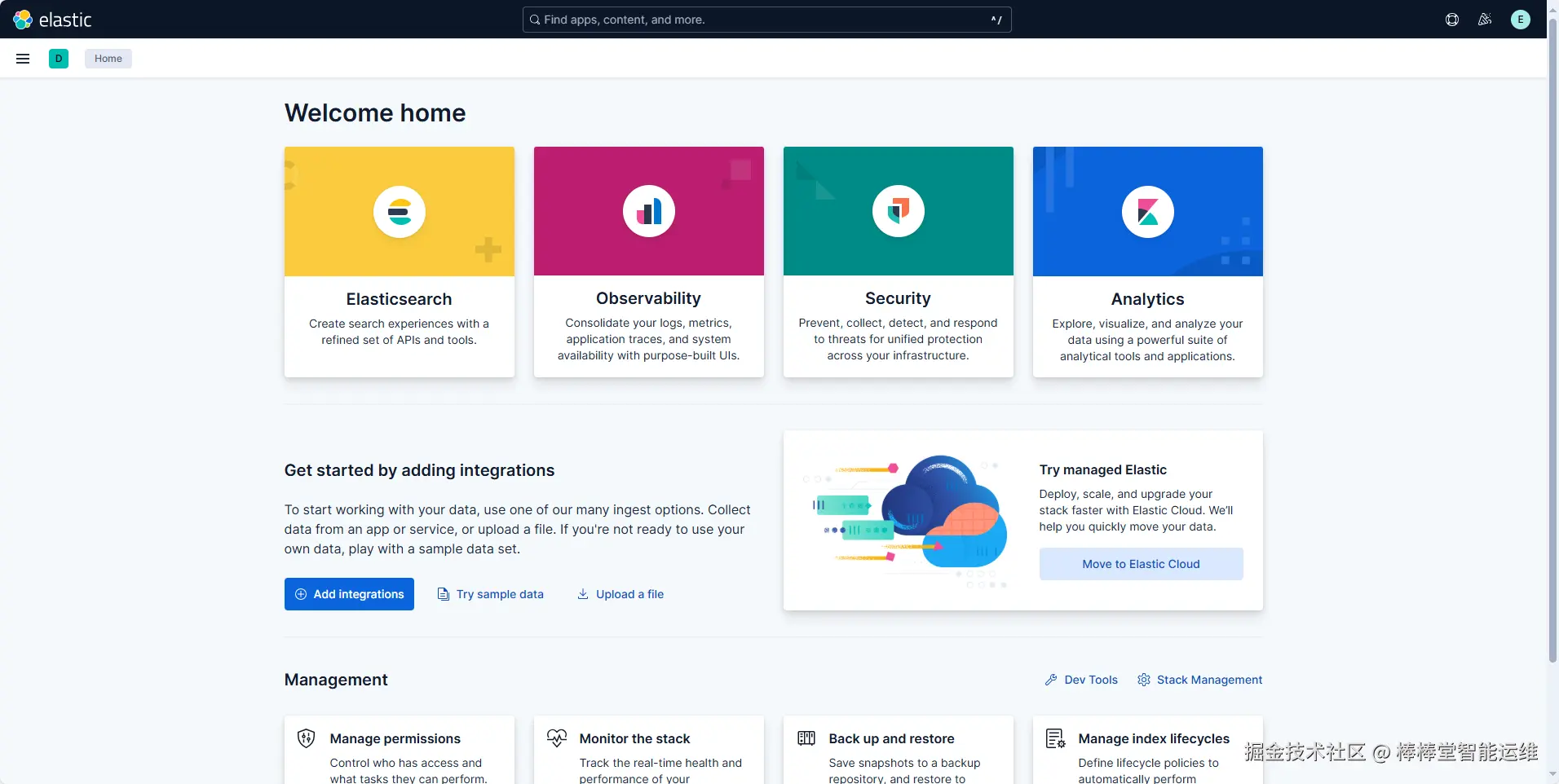
Task: Open the help menu icon
Action: 1452,20
